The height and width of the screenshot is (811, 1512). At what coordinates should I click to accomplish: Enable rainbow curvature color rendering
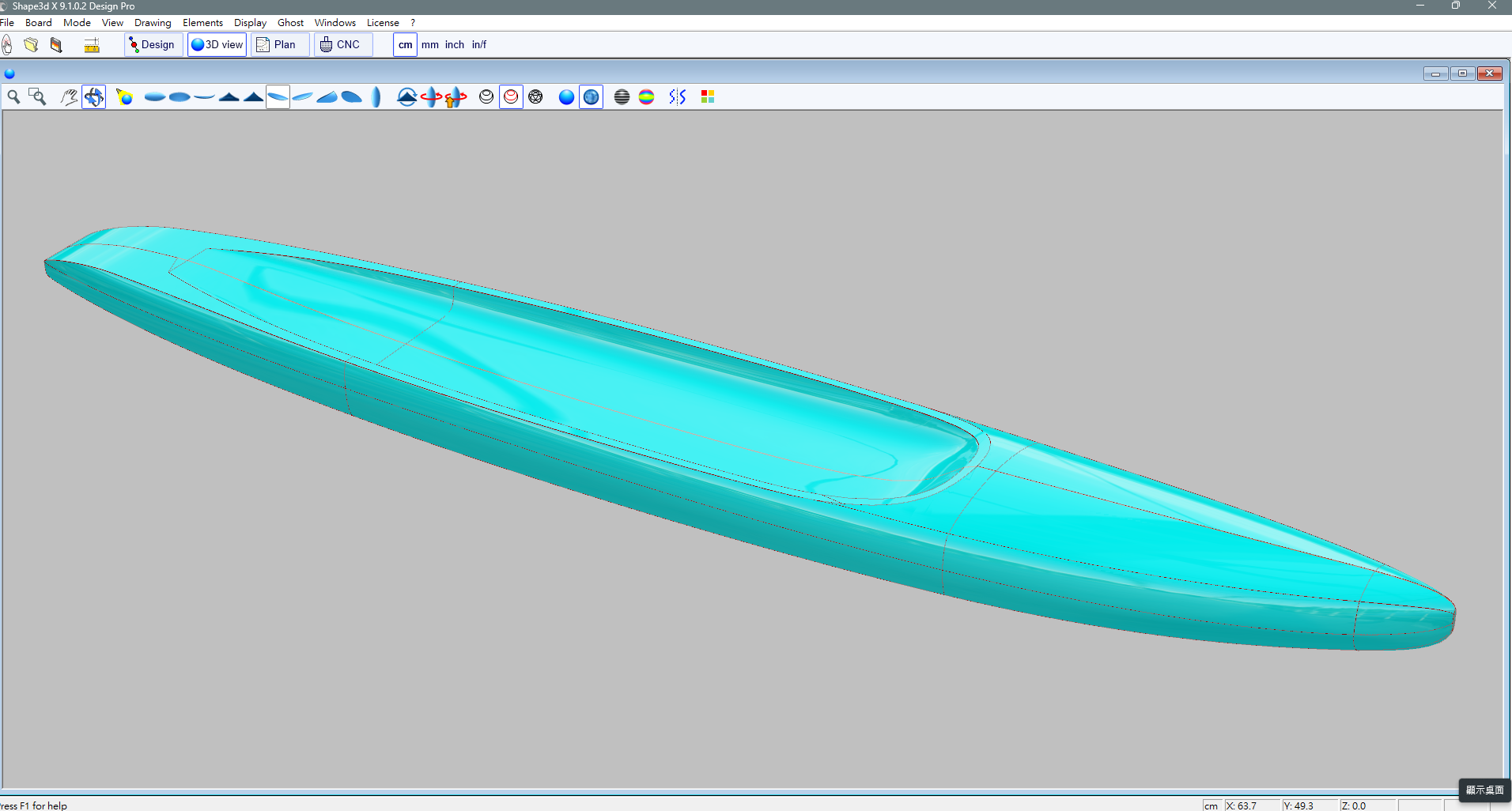pos(646,96)
